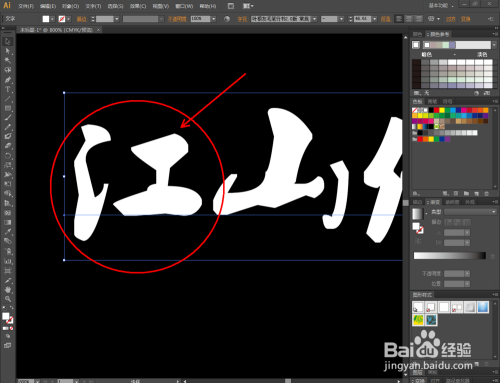Swap fill and stroke in toolbox
Image resolution: width=500 pixels, height=383 pixels.
point(12,308)
